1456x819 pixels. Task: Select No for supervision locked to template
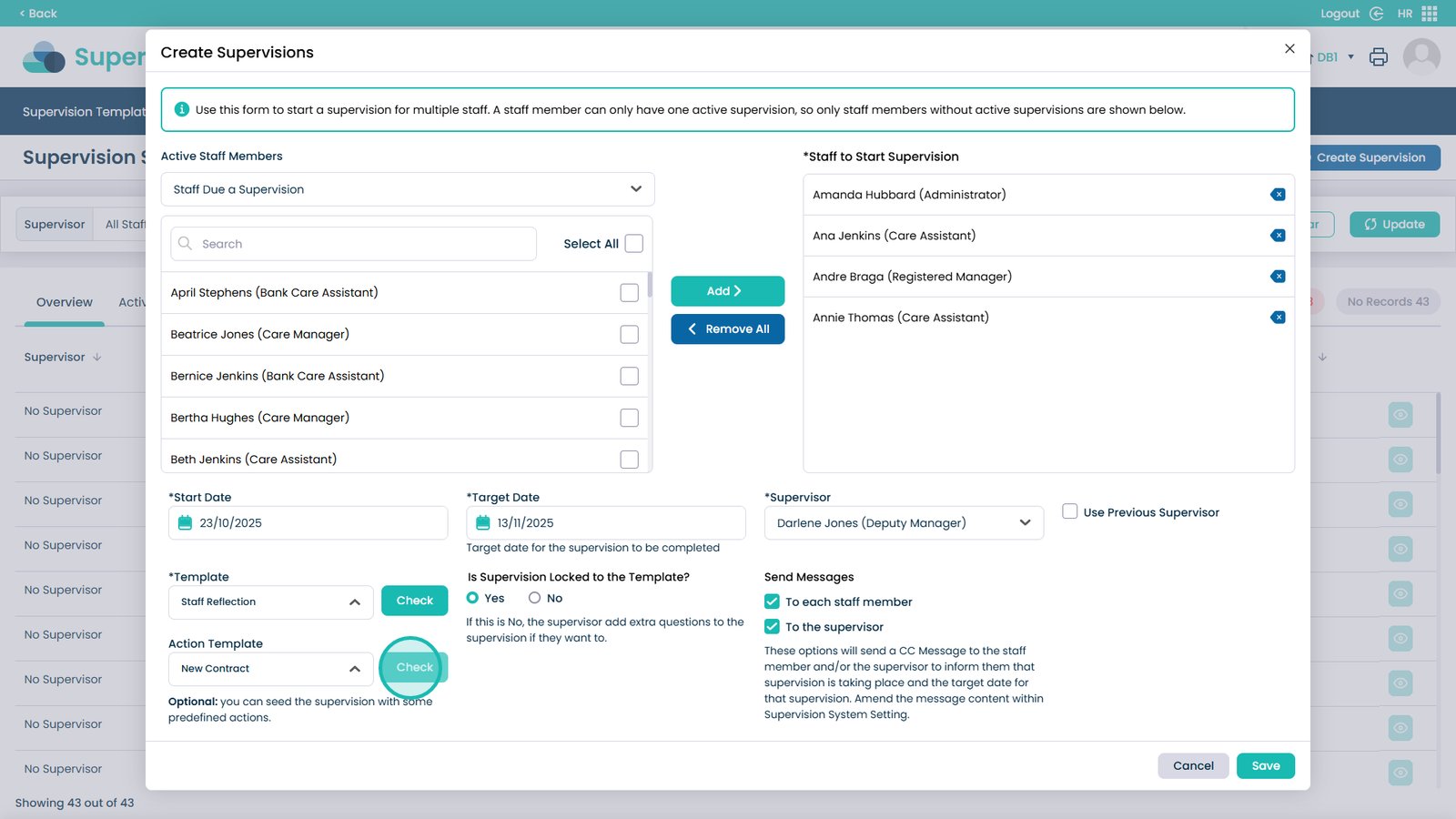[x=535, y=598]
